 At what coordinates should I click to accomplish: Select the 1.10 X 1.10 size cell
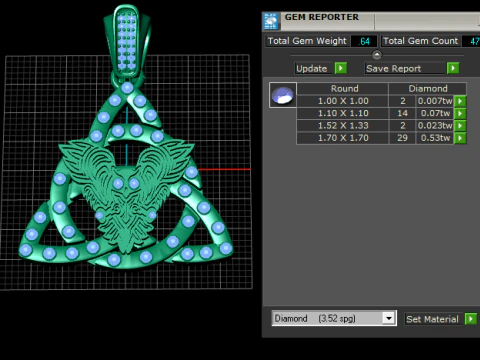pyautogui.click(x=343, y=113)
